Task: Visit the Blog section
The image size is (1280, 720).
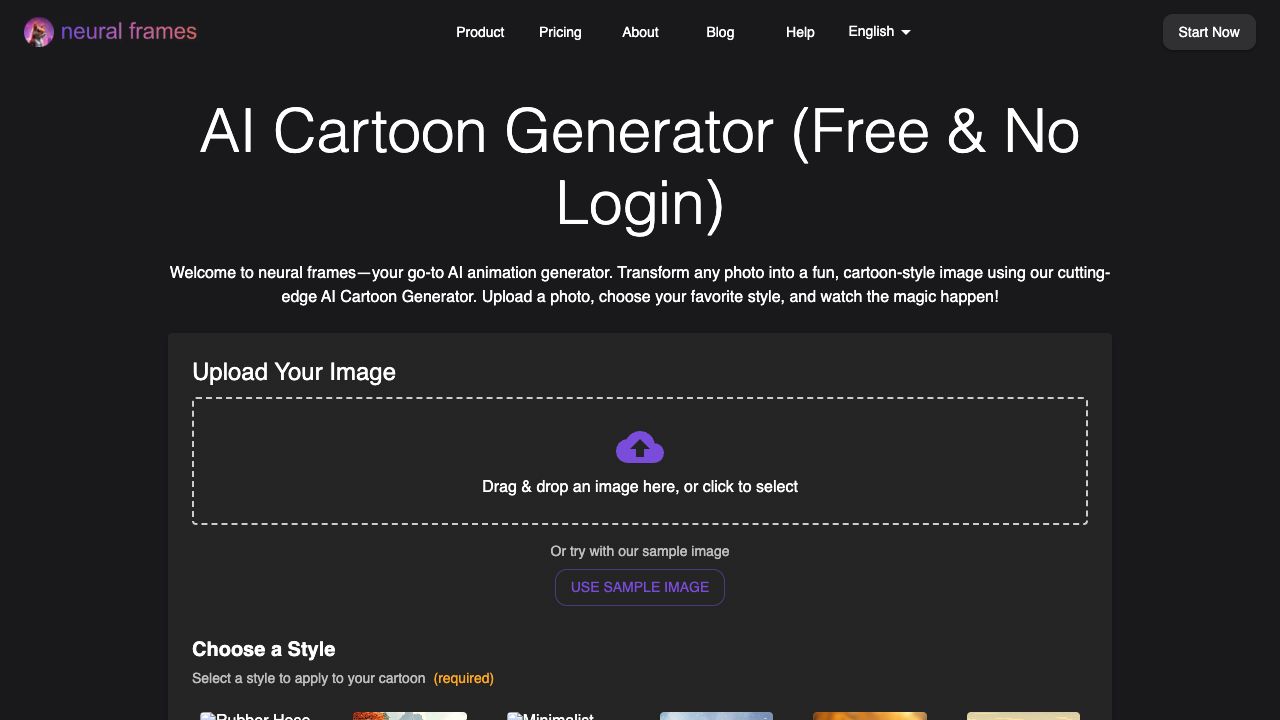Action: tap(720, 32)
